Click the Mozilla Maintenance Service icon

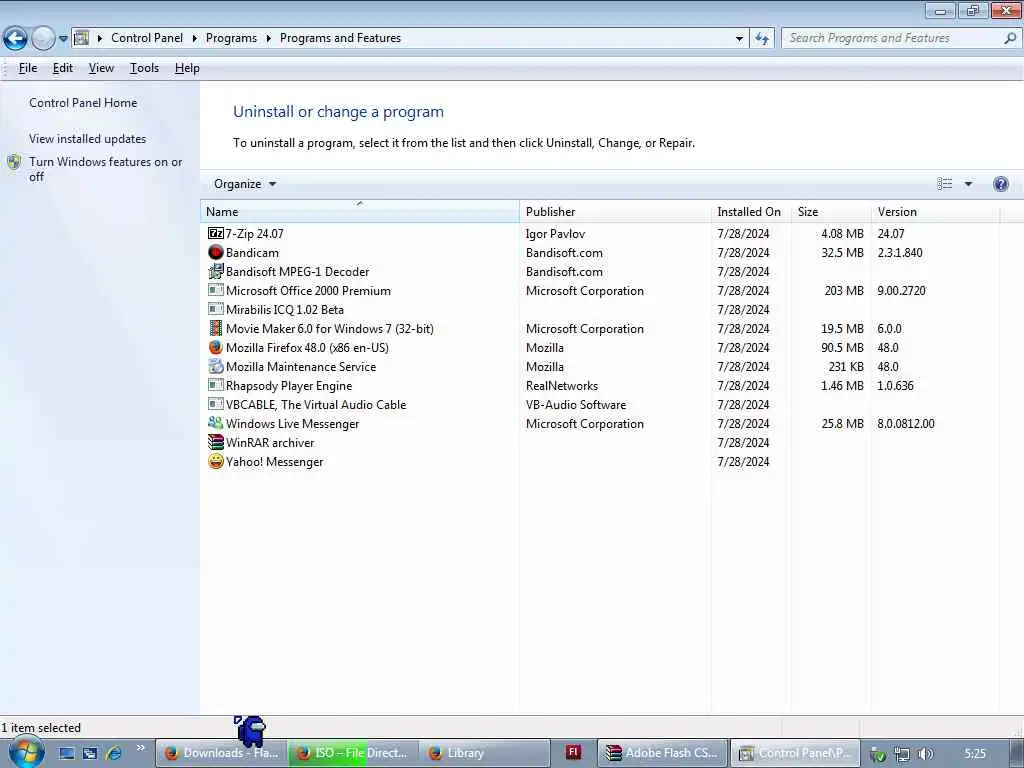click(216, 366)
